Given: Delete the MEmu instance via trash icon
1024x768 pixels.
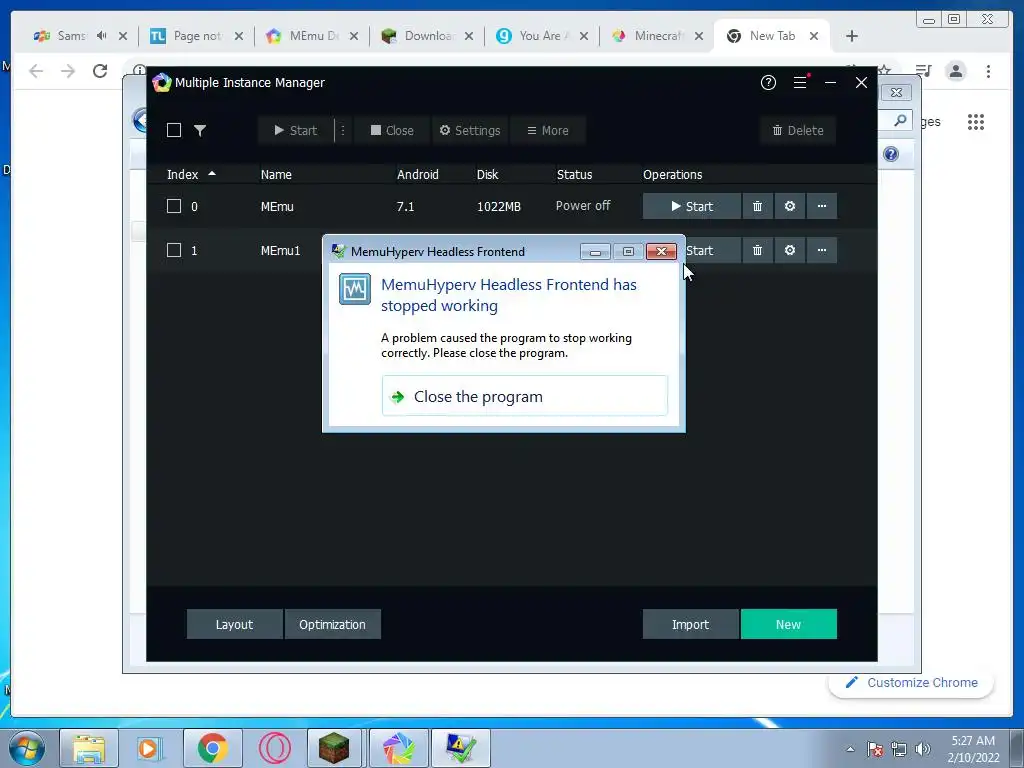Looking at the screenshot, I should point(757,206).
